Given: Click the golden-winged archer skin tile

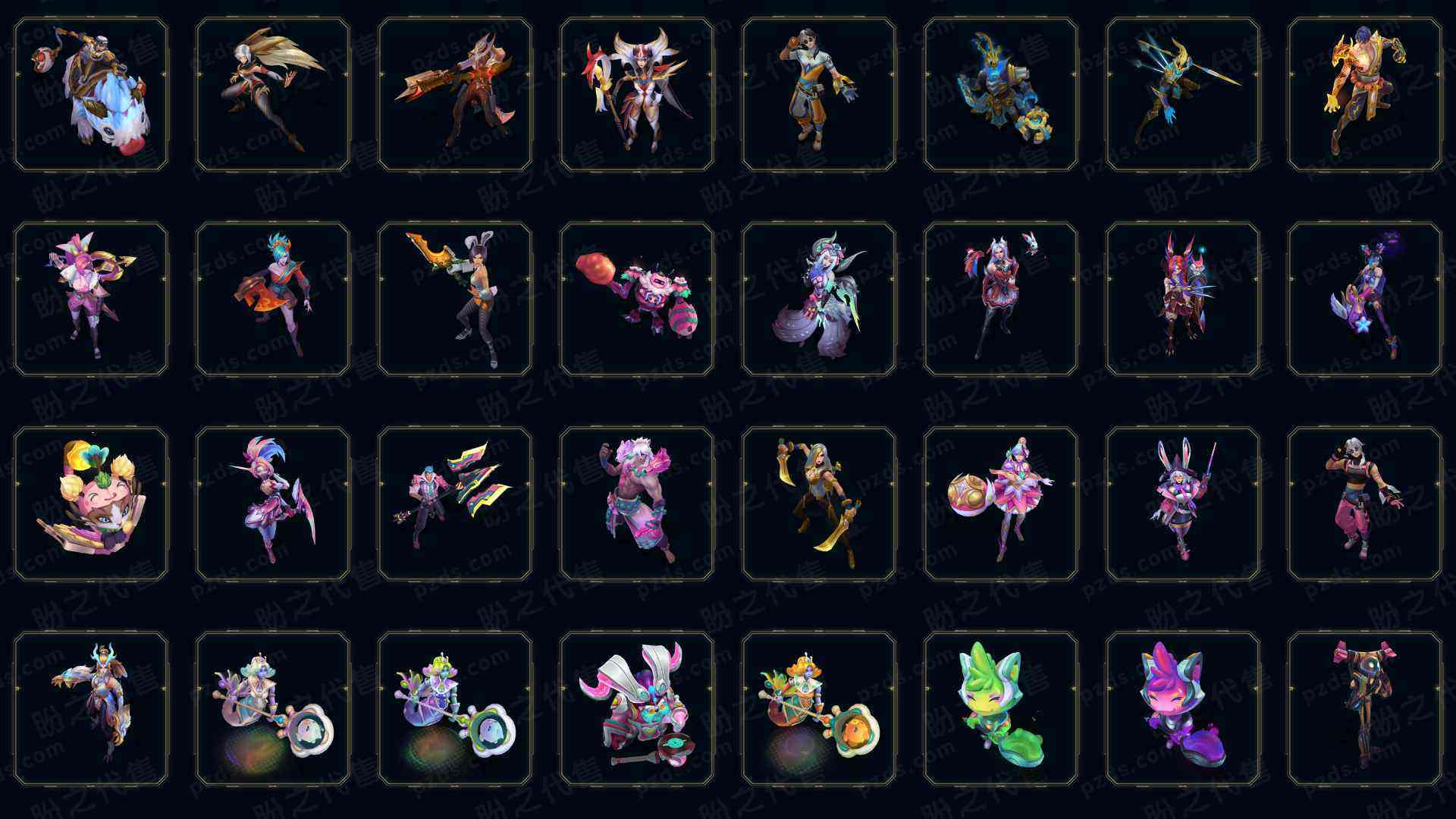Looking at the screenshot, I should pos(273,94).
